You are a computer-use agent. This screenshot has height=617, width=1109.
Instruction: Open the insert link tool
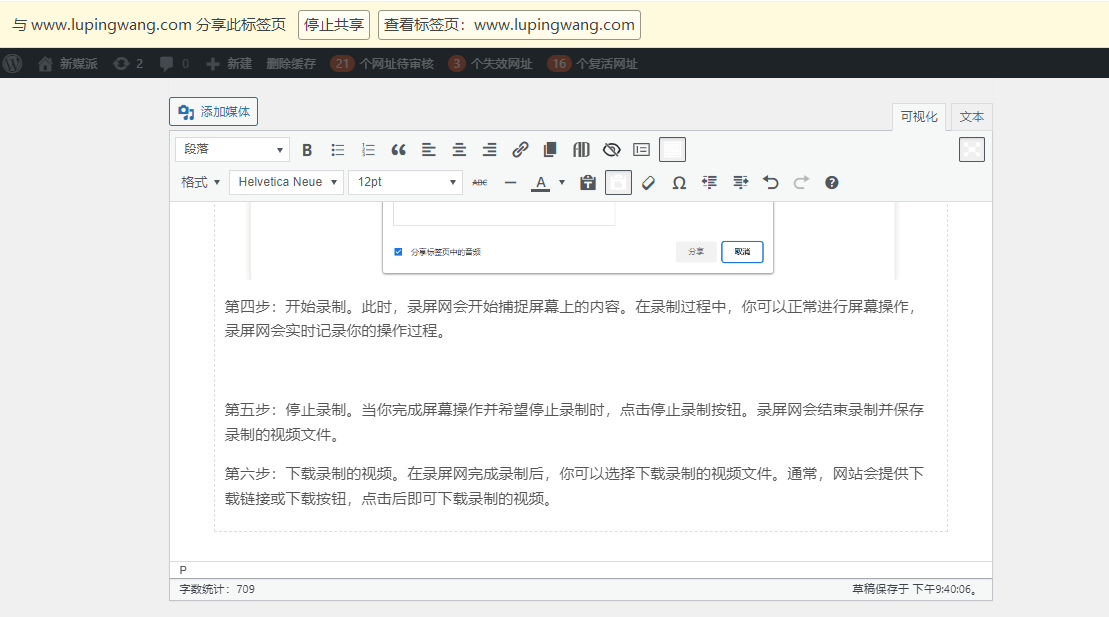coord(519,149)
